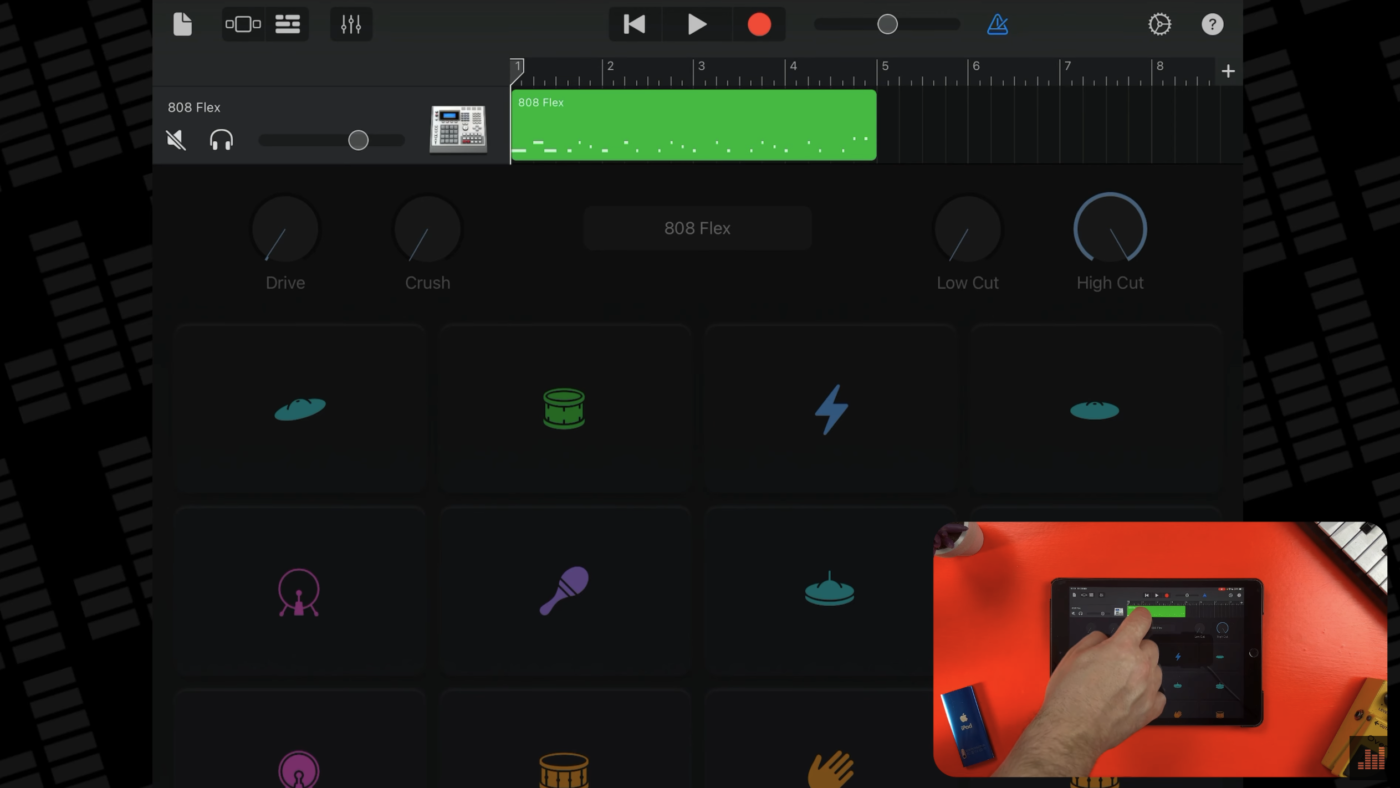Adjust the master volume slider
This screenshot has width=1400, height=788.
click(887, 24)
